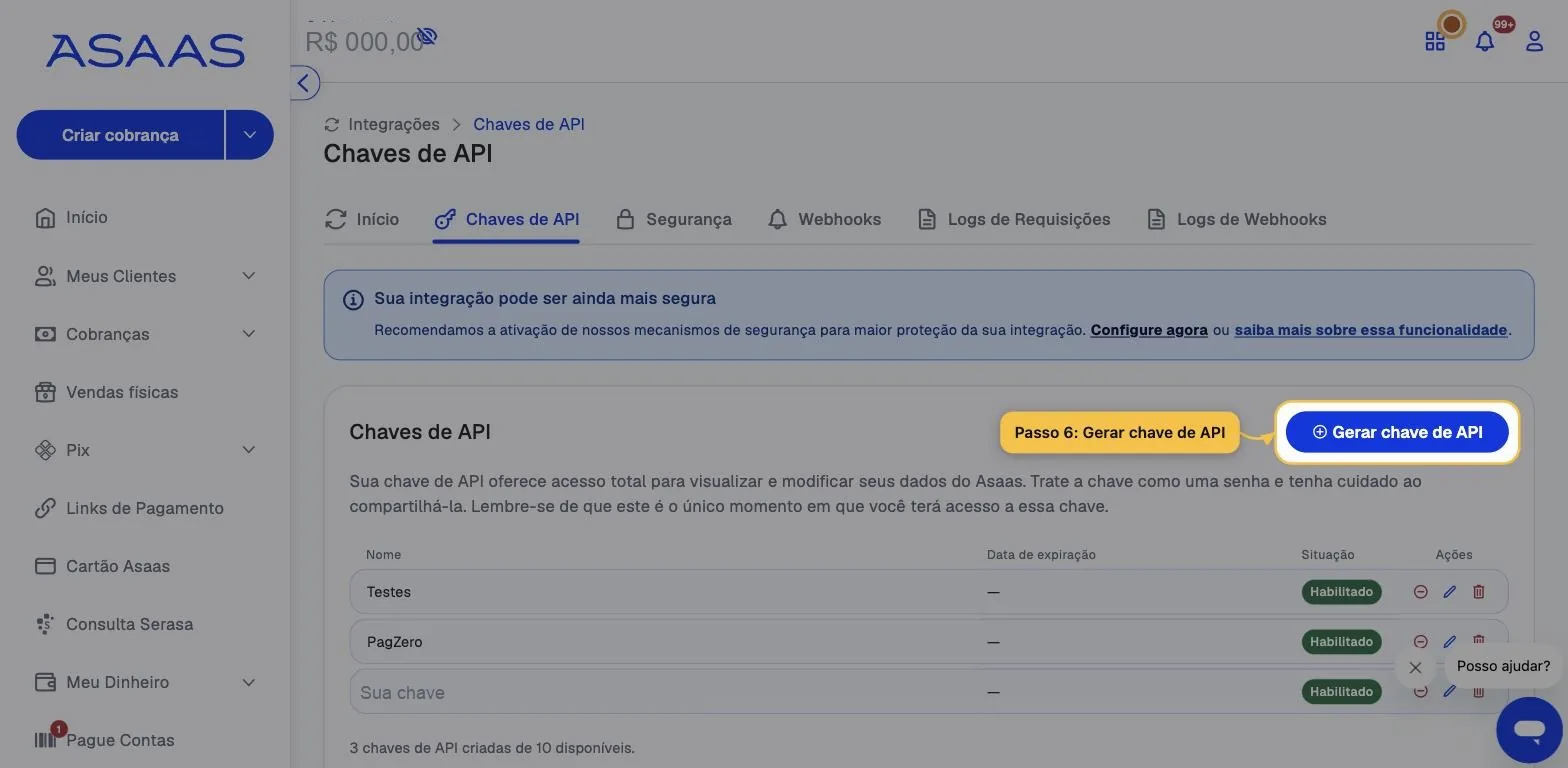Screen dimensions: 1568x768
Task: Open saiba mais sobre essa funcionalidade link
Action: point(1371,330)
